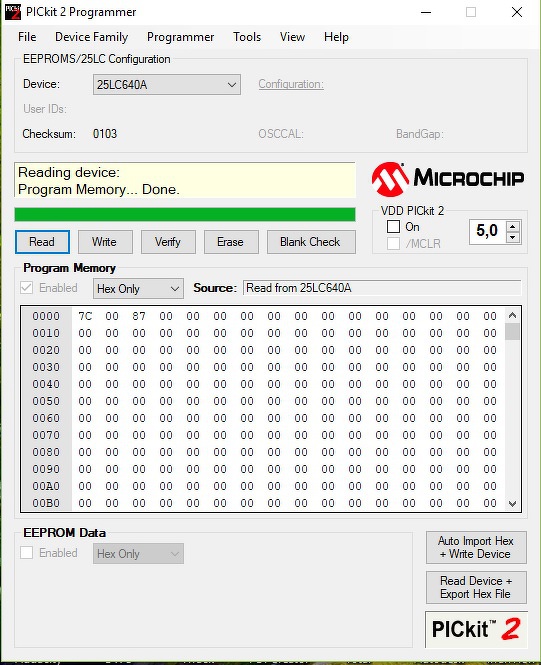Open the Program Memory Hex Only dropdown
Screen dimensions: 541x665
(138, 289)
